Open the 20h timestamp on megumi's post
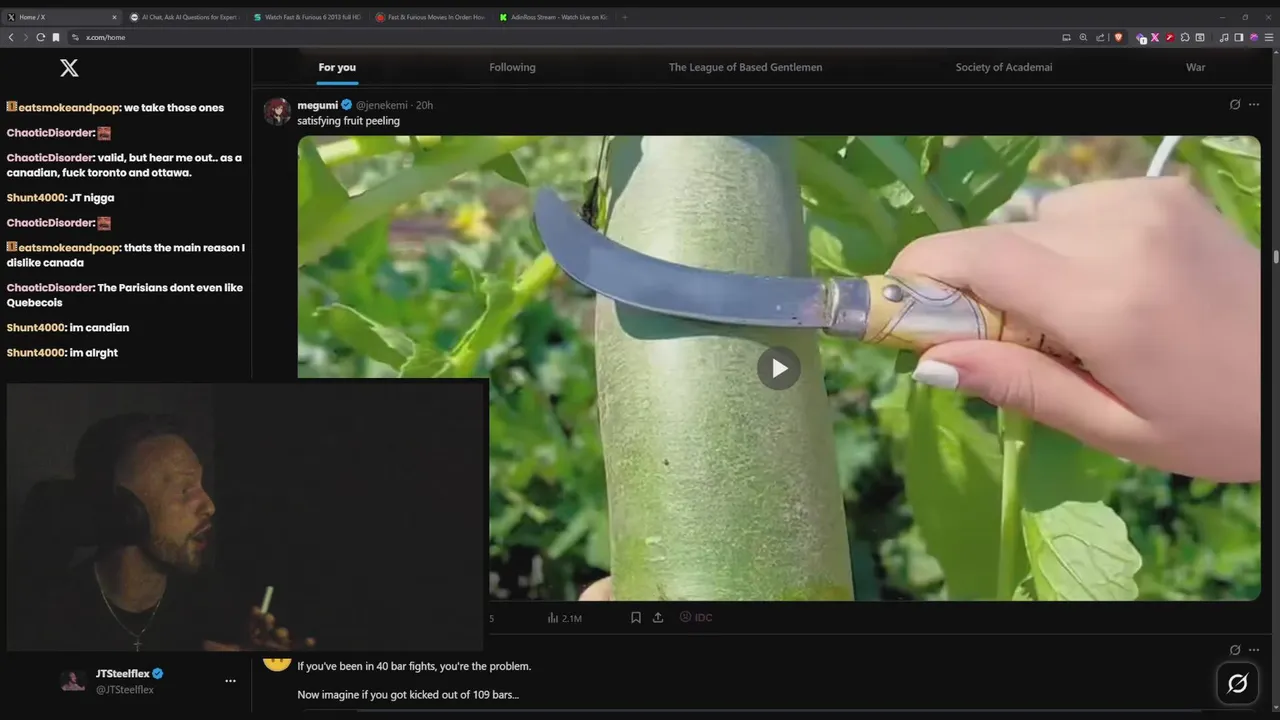 coord(425,105)
